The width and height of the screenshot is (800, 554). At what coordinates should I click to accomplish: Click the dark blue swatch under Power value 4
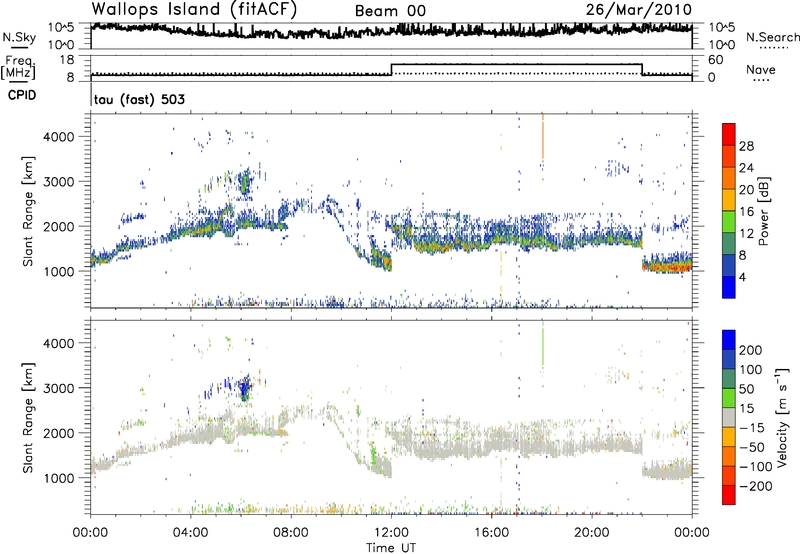click(729, 287)
